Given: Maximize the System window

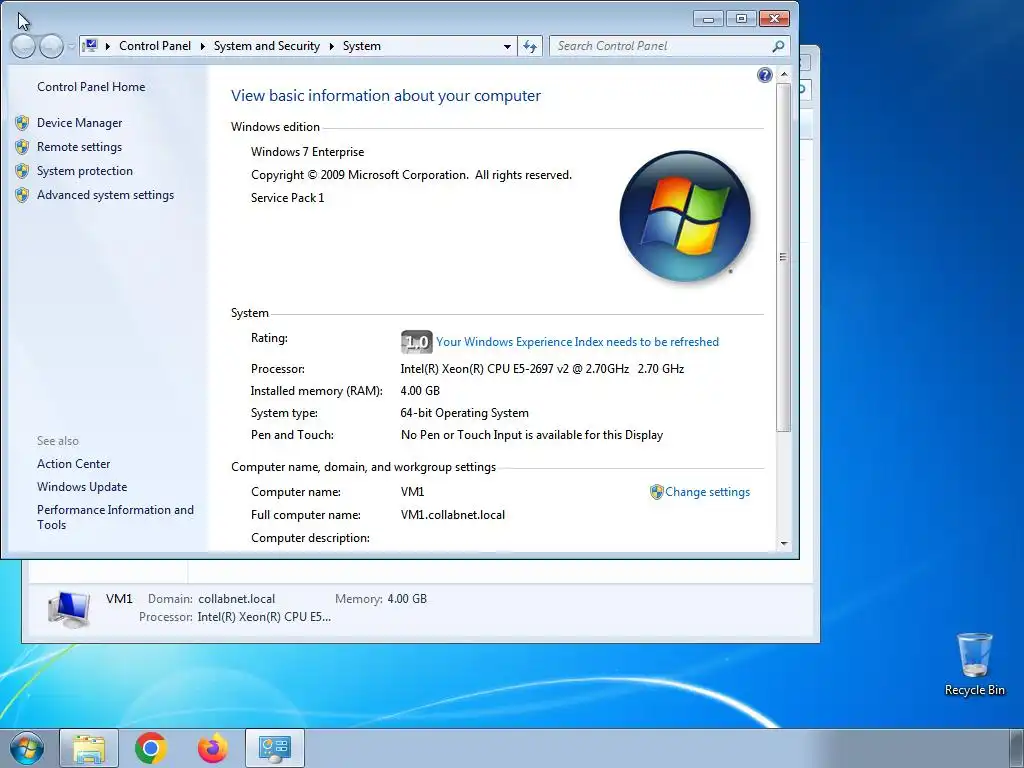Looking at the screenshot, I should (741, 19).
